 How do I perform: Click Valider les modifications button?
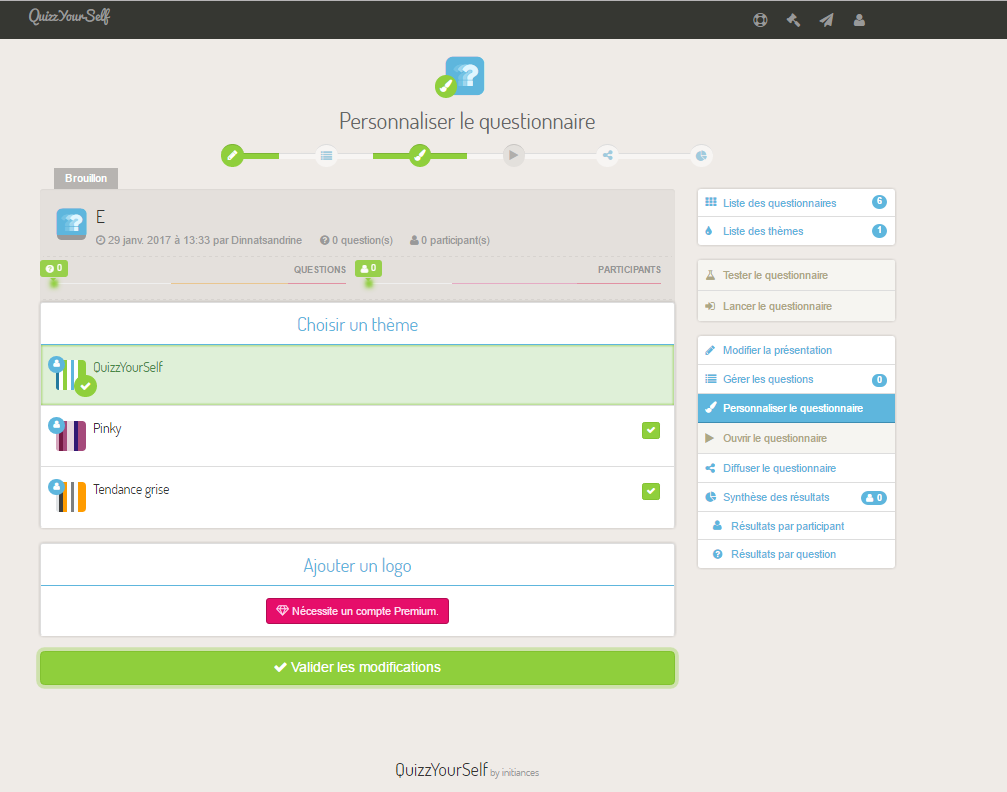click(x=357, y=667)
